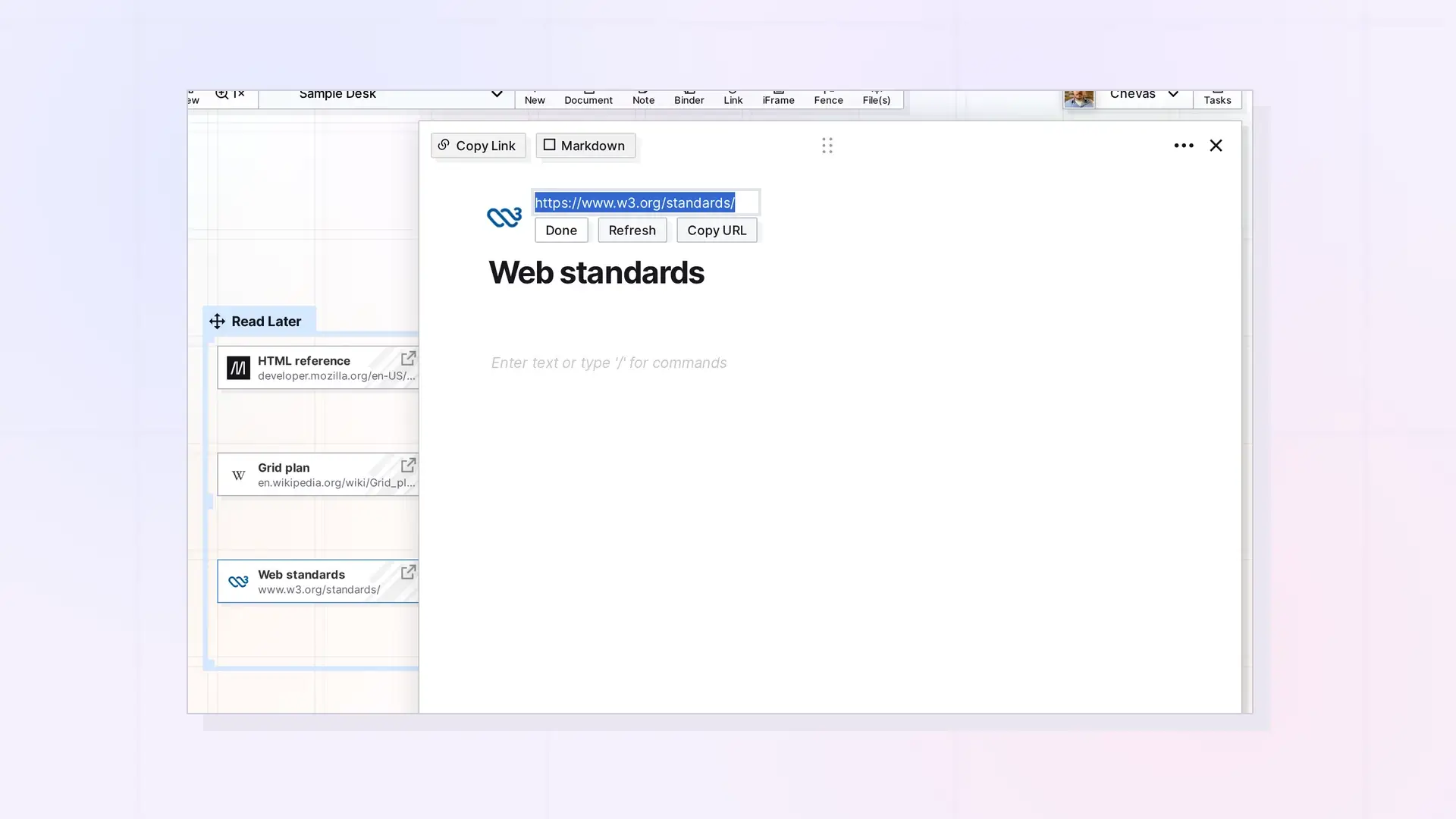
Task: Click the Web standards heading
Action: click(596, 273)
